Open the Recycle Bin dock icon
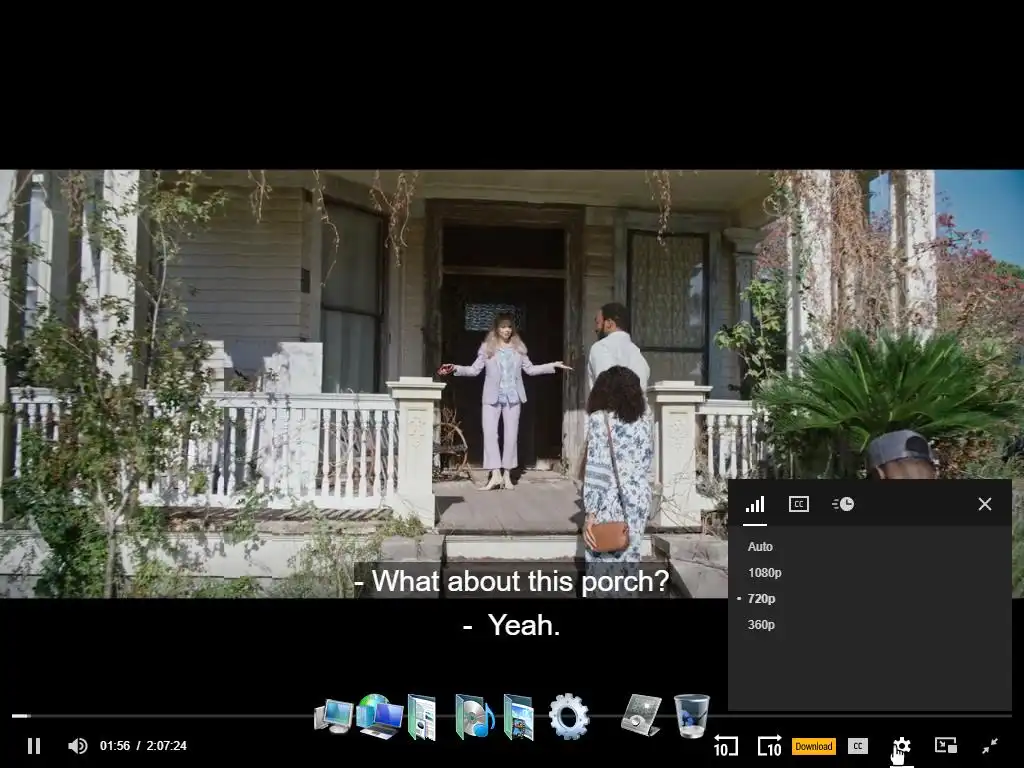Screen dimensions: 1024x768 click(x=692, y=716)
